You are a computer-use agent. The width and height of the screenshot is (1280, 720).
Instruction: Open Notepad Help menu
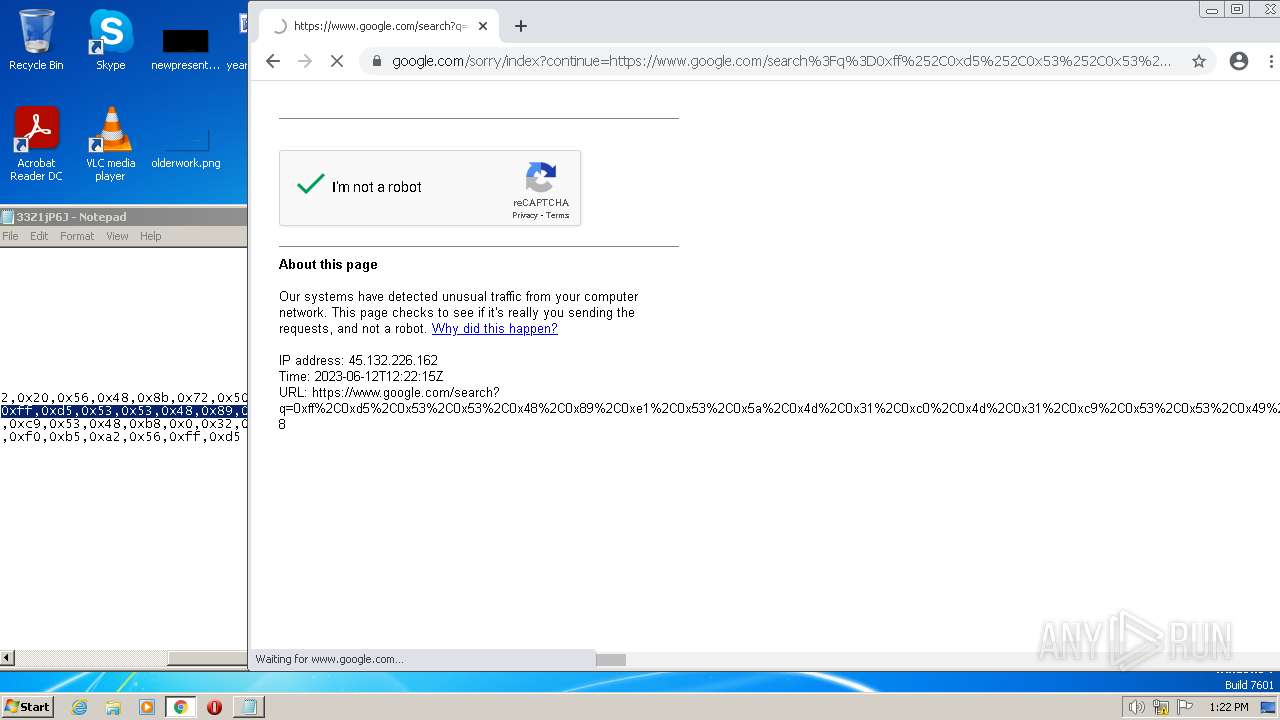[x=150, y=236]
